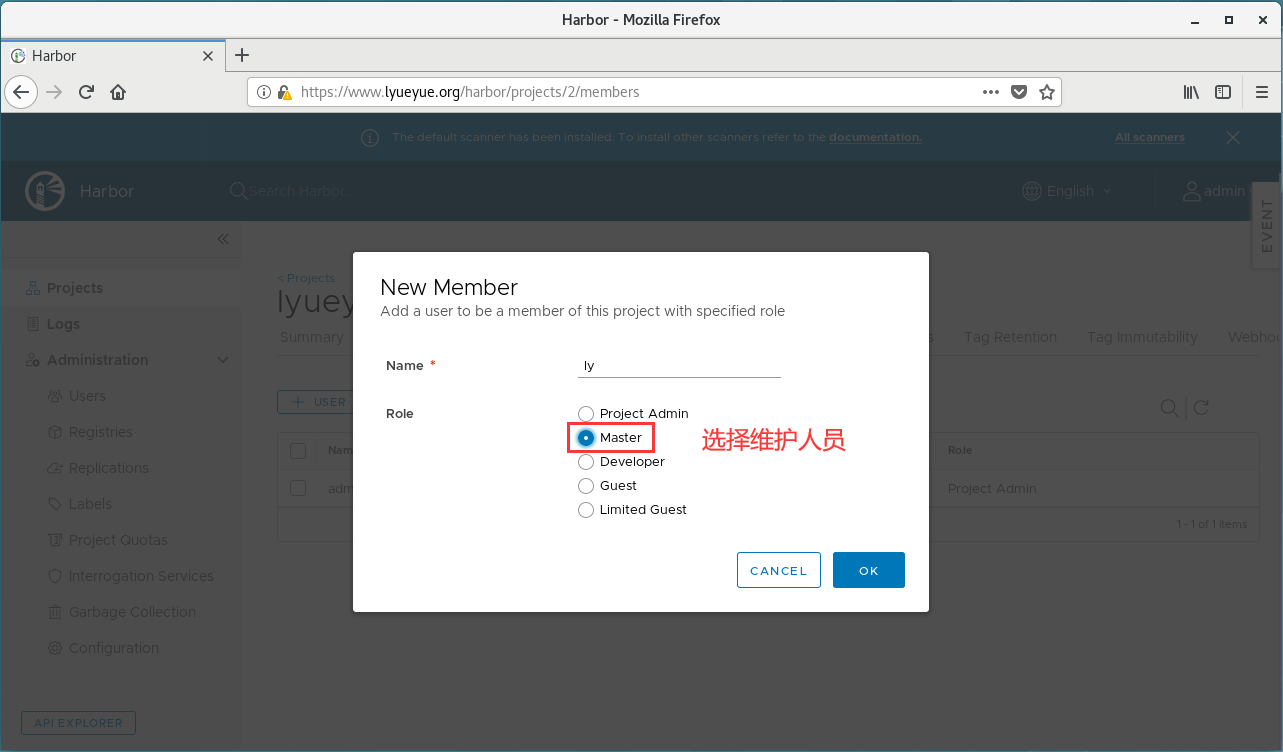Image resolution: width=1283 pixels, height=752 pixels.
Task: Click the Name input field with 'ly'
Action: click(x=680, y=366)
